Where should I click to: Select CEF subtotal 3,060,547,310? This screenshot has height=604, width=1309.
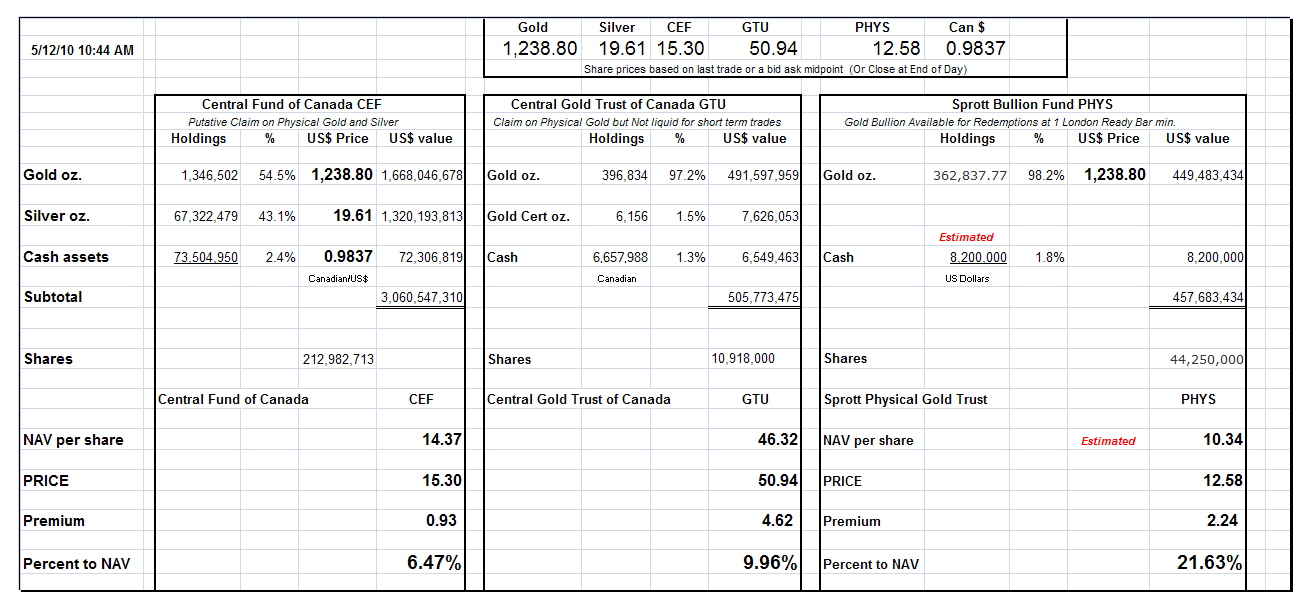(x=420, y=298)
